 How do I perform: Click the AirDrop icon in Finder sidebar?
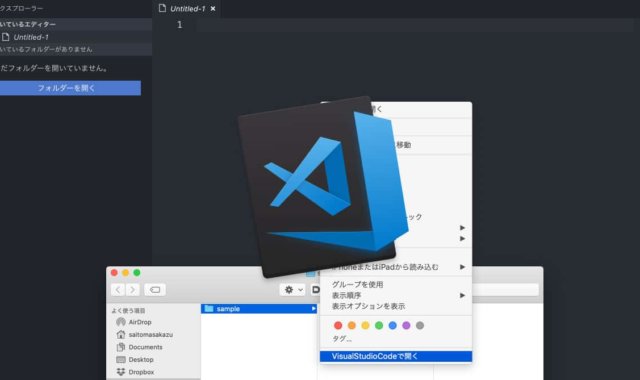point(121,322)
